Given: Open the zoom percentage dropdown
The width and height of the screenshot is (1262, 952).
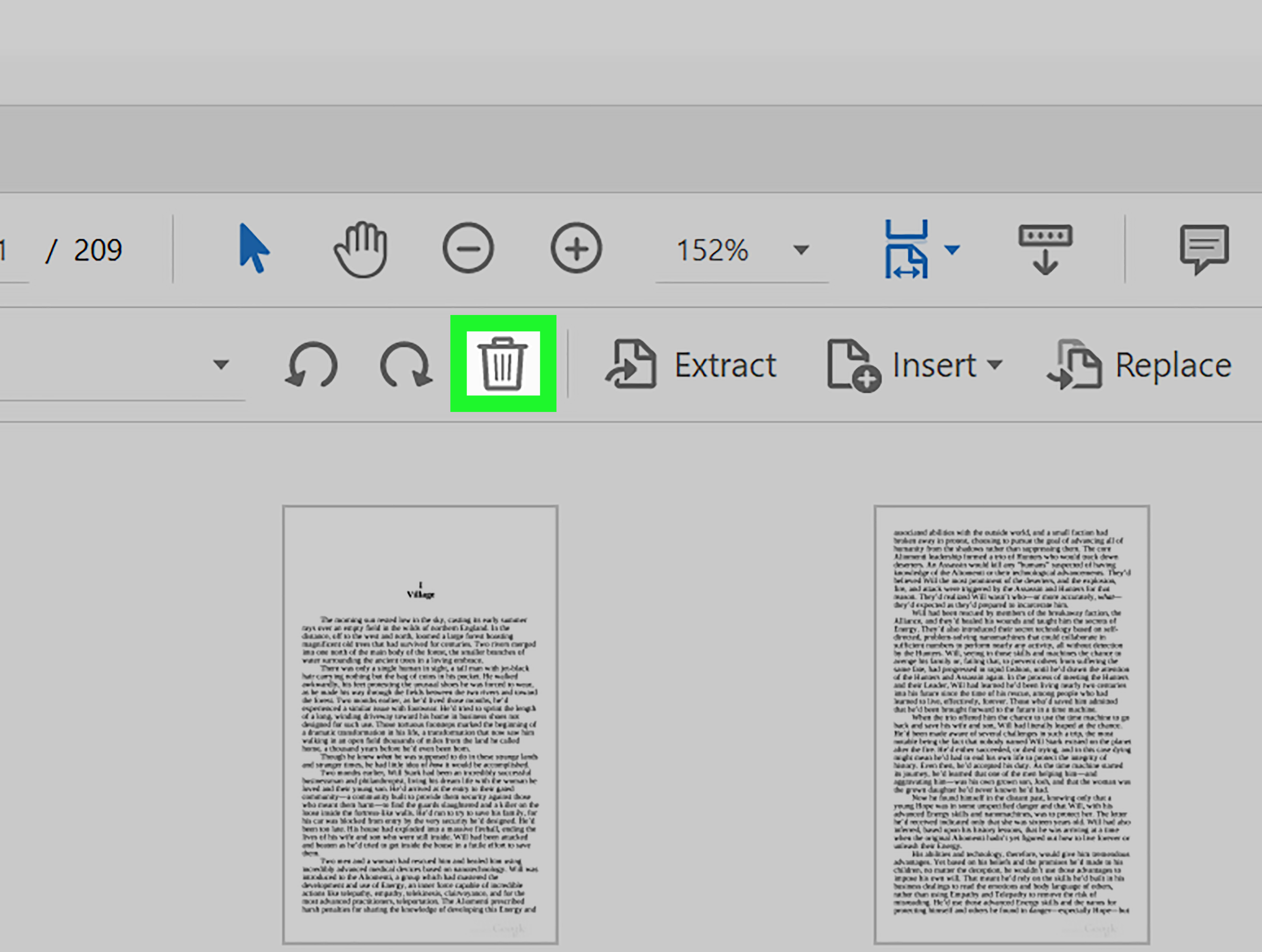Looking at the screenshot, I should (801, 249).
